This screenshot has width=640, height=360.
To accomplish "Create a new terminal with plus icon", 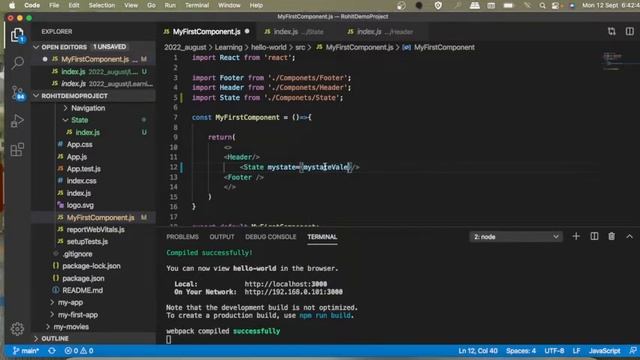I will point(576,236).
